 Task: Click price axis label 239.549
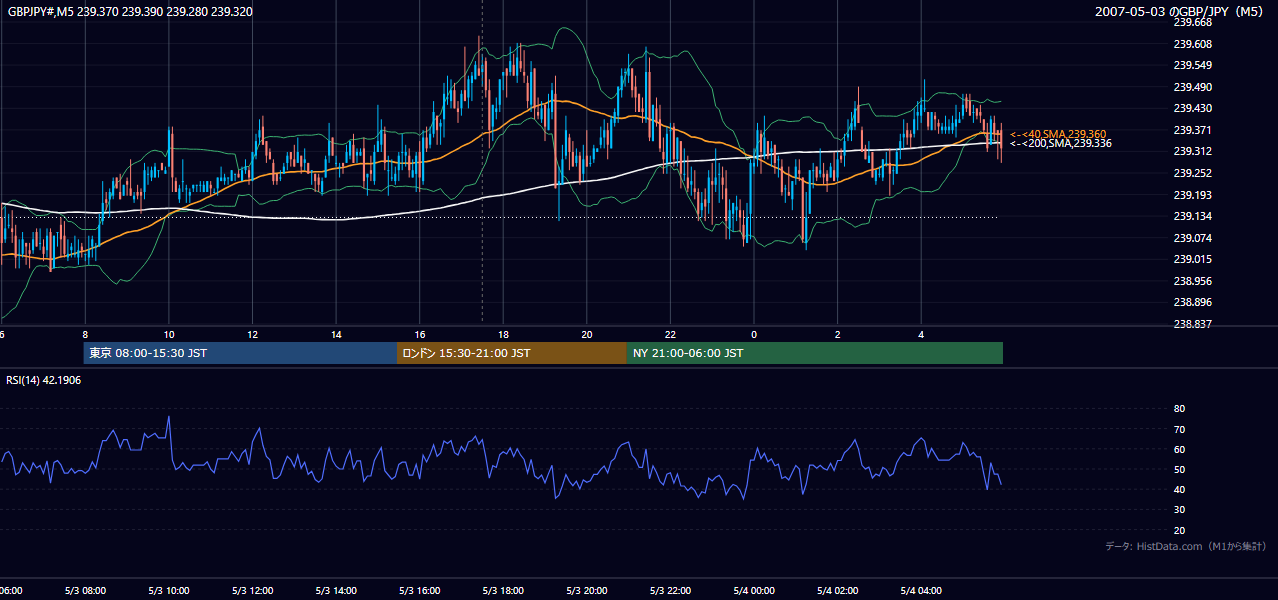[x=1192, y=65]
